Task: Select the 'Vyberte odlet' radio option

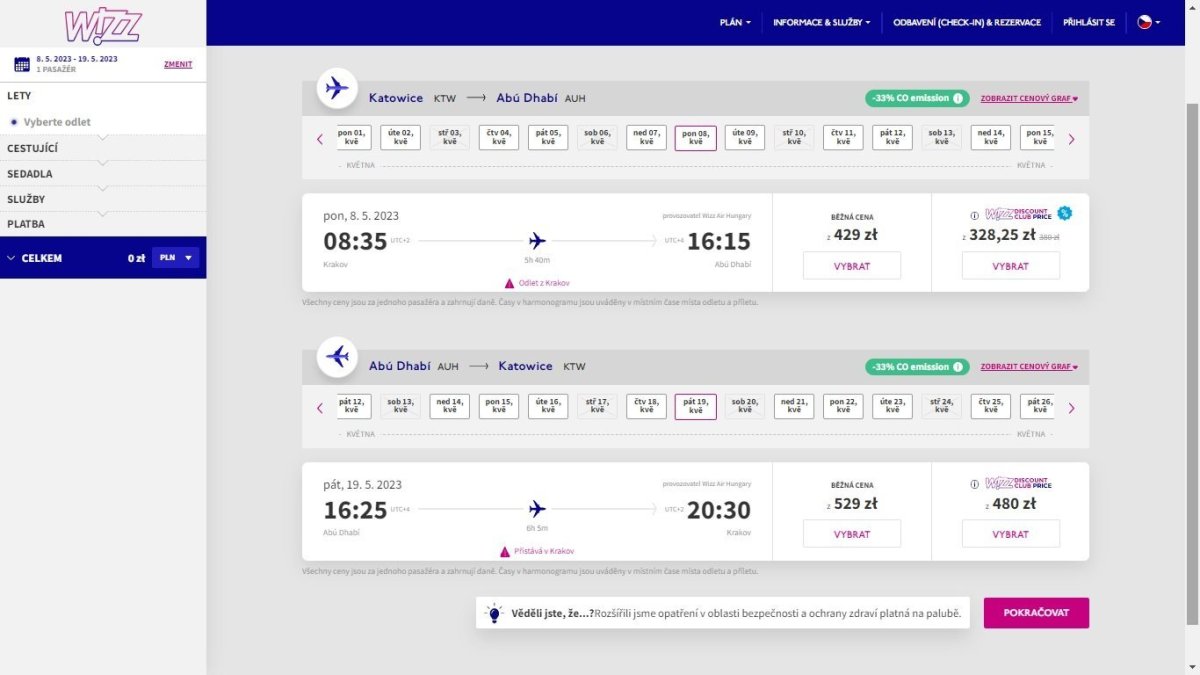Action: pos(14,122)
